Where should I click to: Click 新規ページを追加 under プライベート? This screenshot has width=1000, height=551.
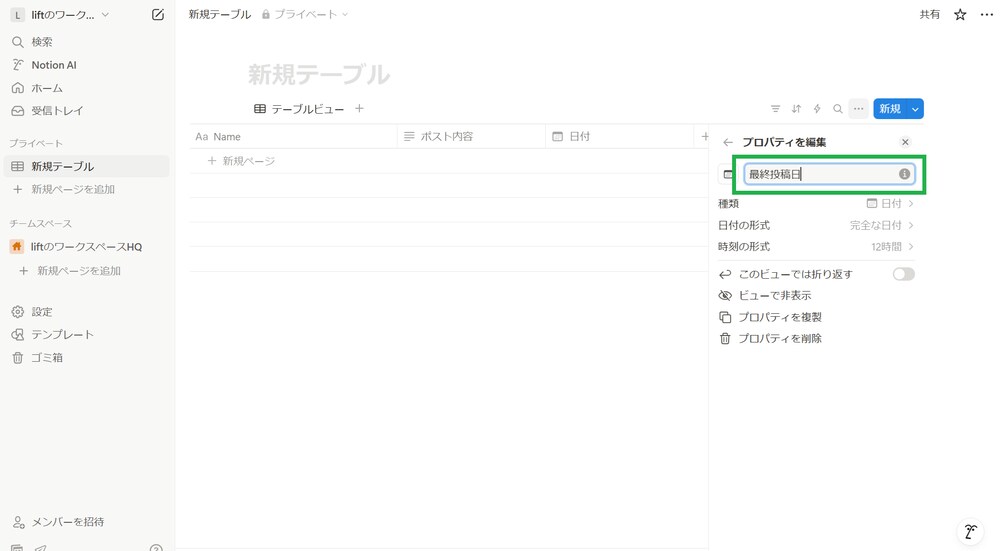[86, 189]
